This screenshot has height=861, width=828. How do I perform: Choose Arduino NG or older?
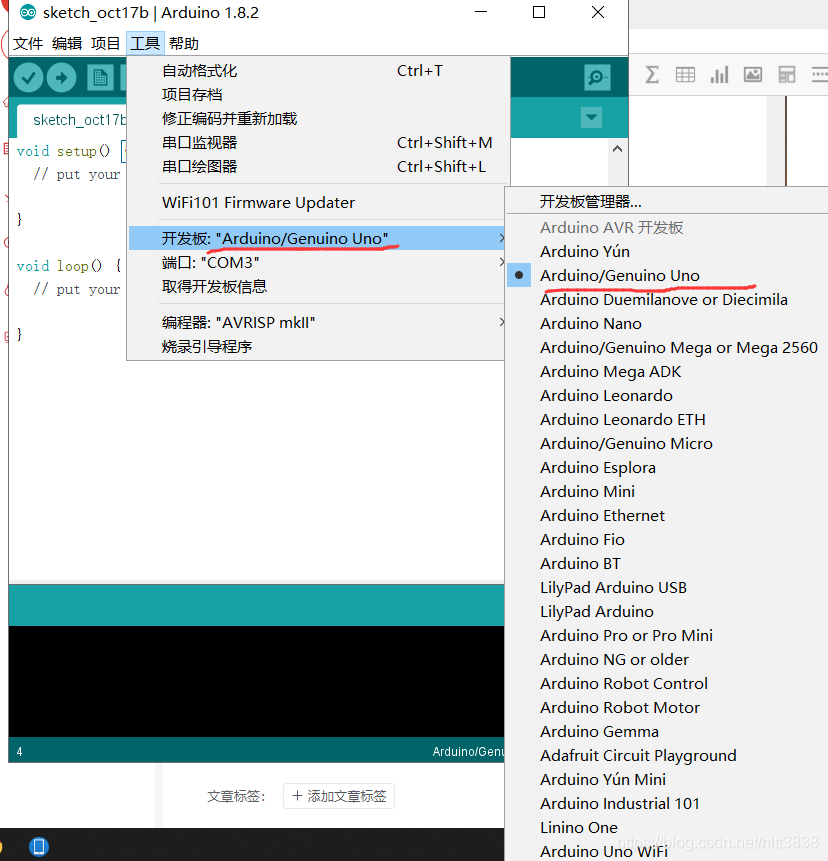tap(667, 659)
